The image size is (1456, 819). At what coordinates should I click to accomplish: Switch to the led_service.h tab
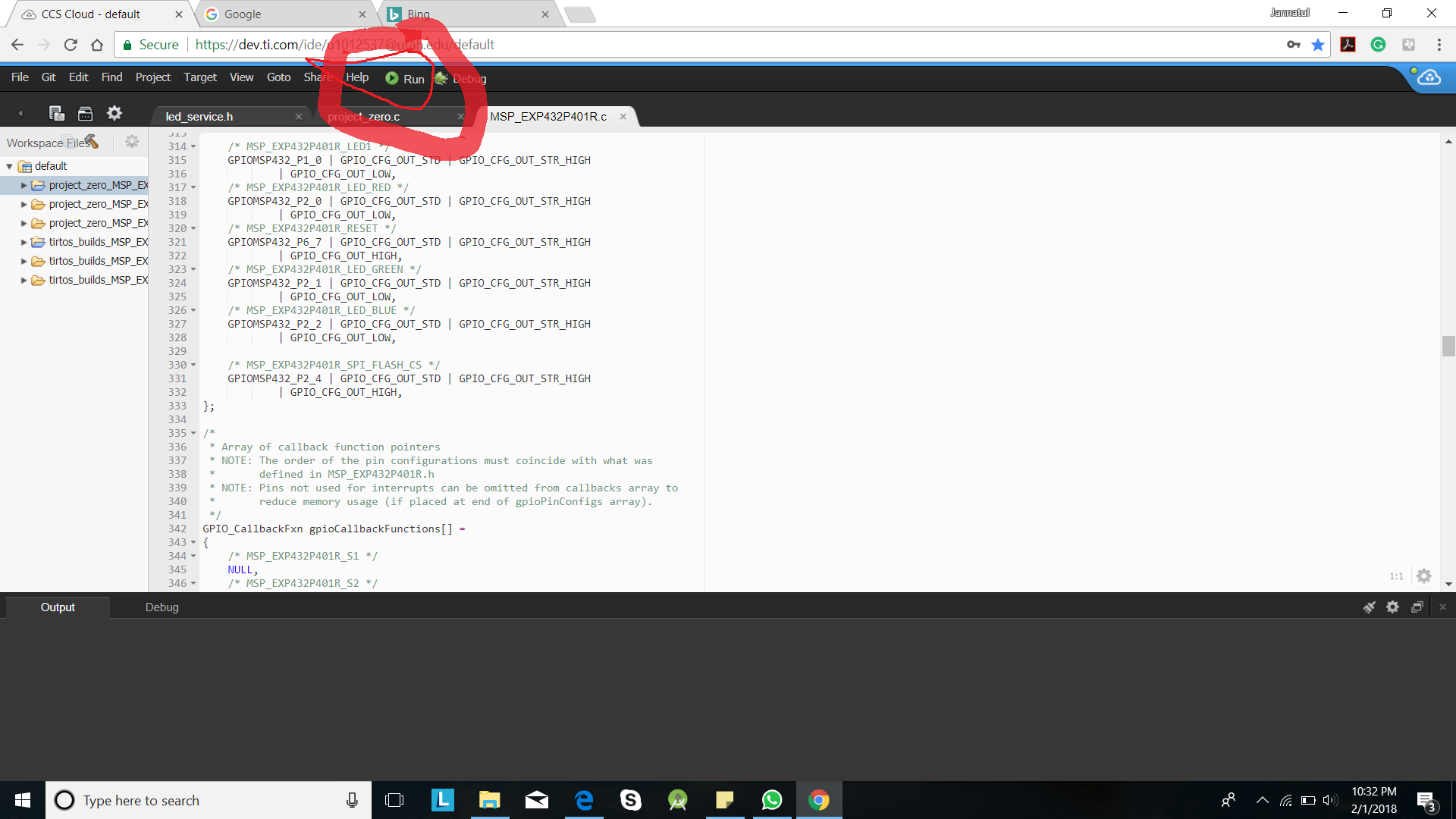click(199, 117)
